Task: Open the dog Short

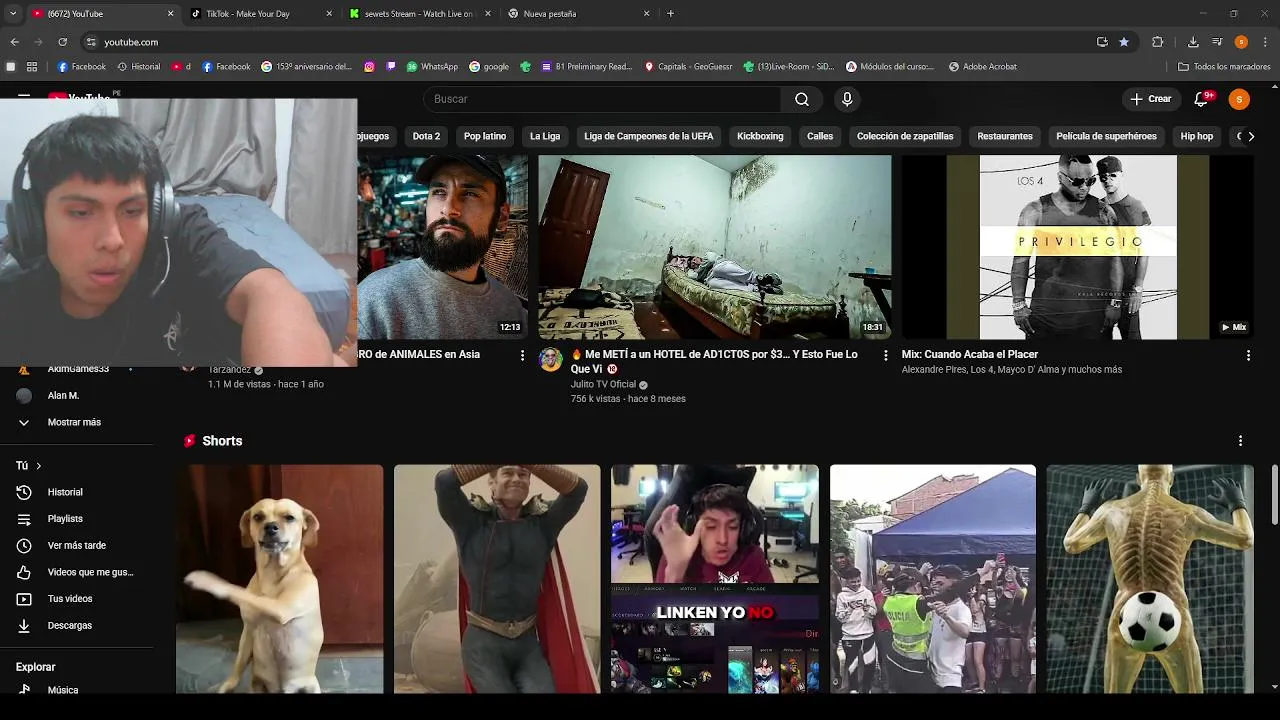Action: [280, 579]
